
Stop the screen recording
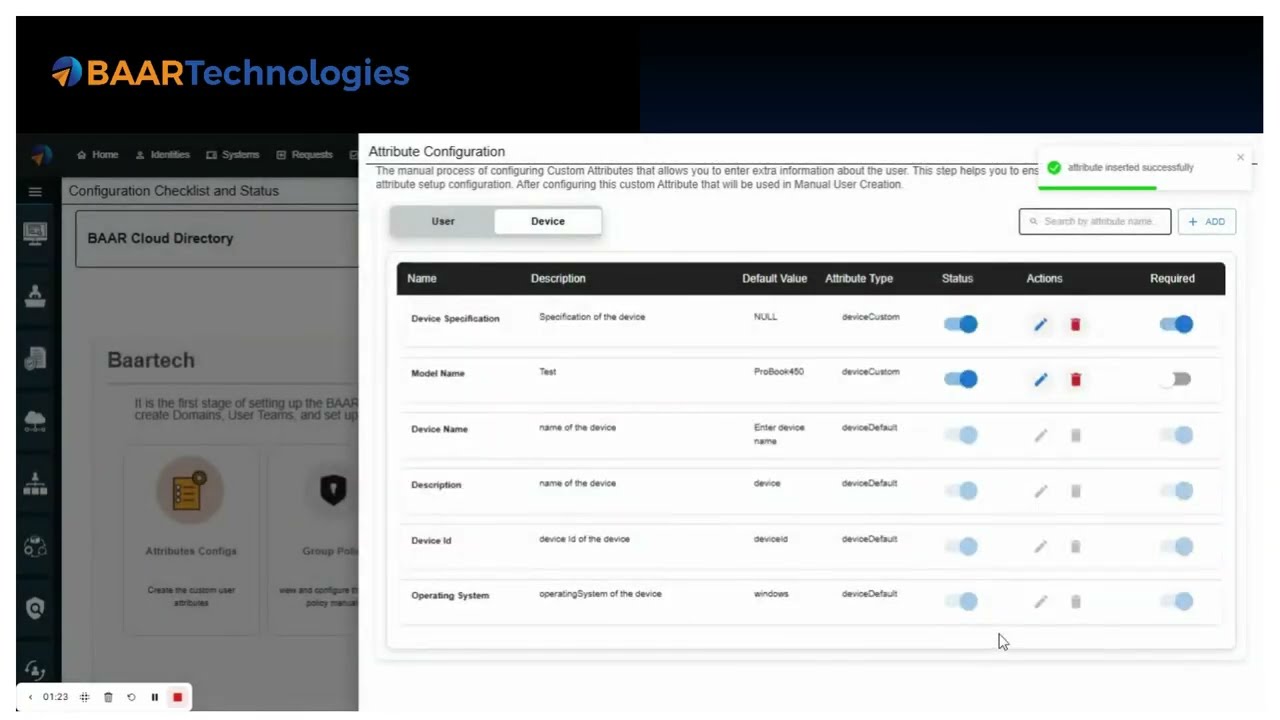pos(177,697)
